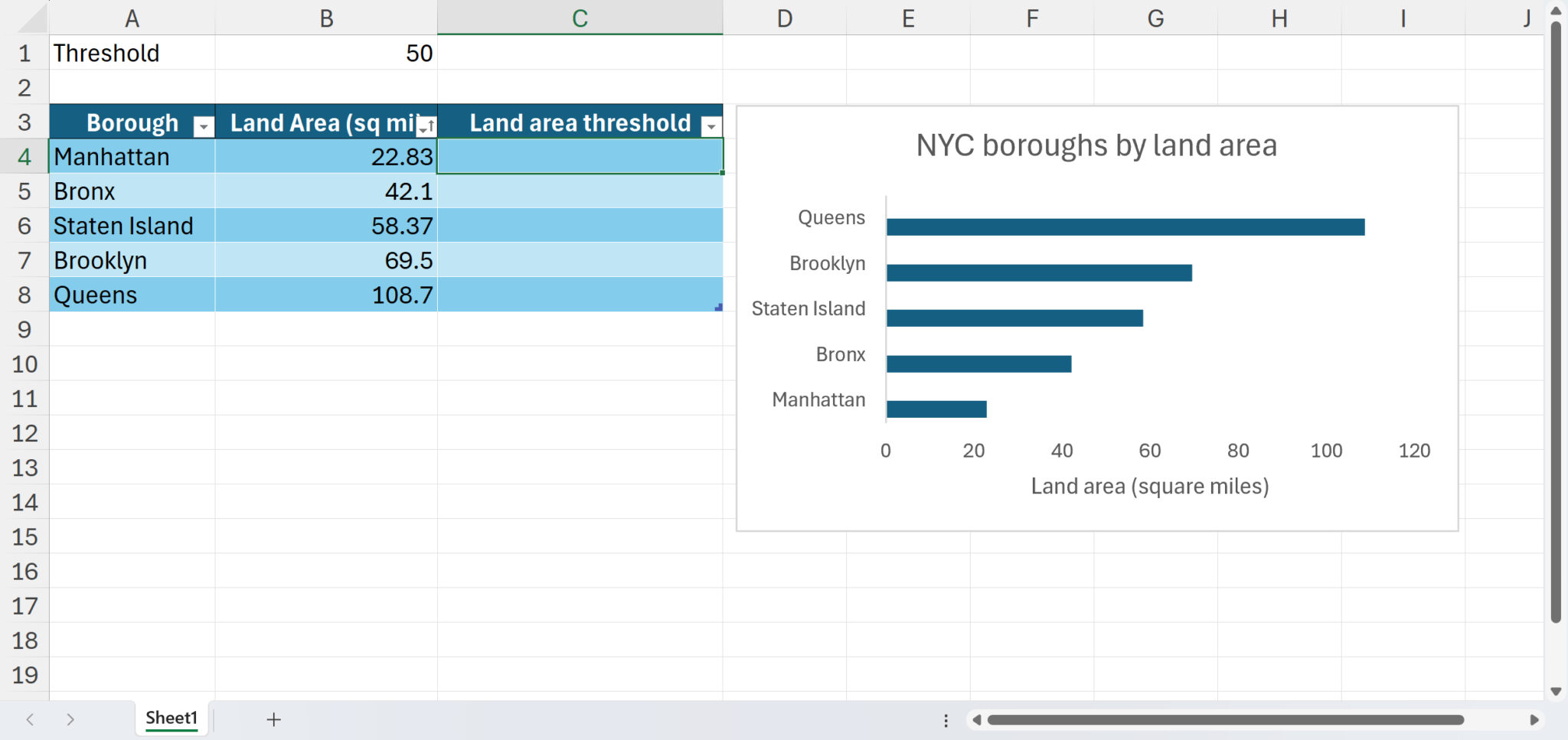Click the chart title NYC boroughs by land area
The image size is (1568, 740).
click(1096, 145)
